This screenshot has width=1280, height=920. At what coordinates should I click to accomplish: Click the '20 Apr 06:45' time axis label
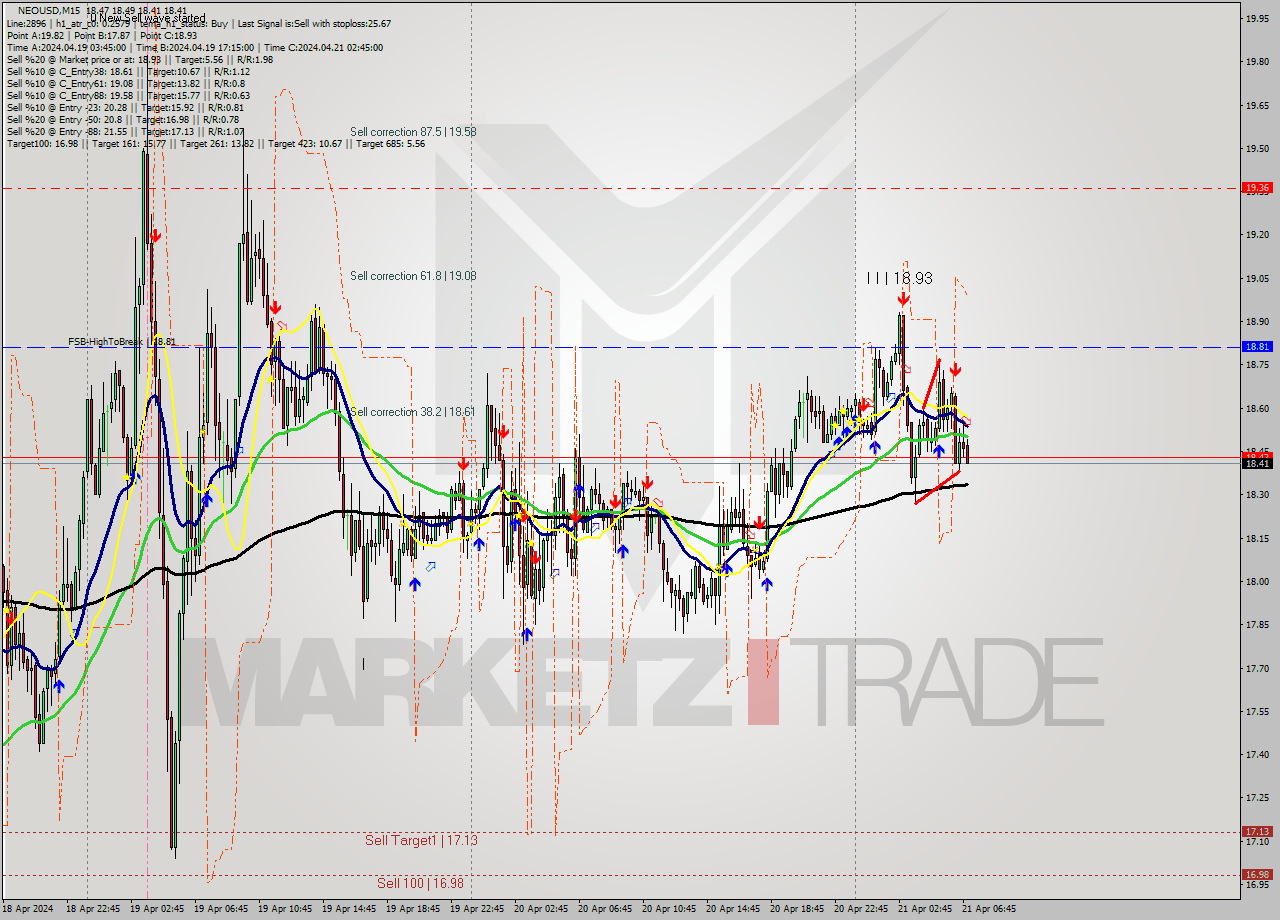point(604,909)
